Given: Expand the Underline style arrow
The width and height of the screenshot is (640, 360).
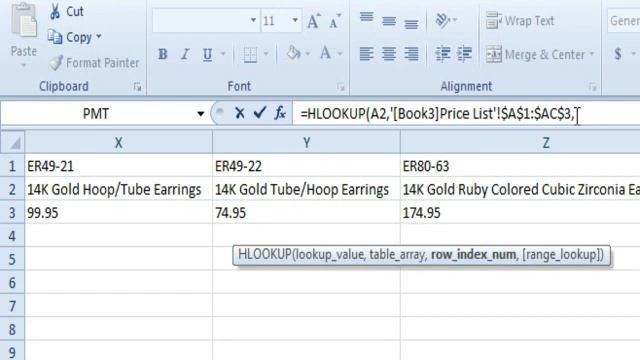Looking at the screenshot, I should point(223,54).
